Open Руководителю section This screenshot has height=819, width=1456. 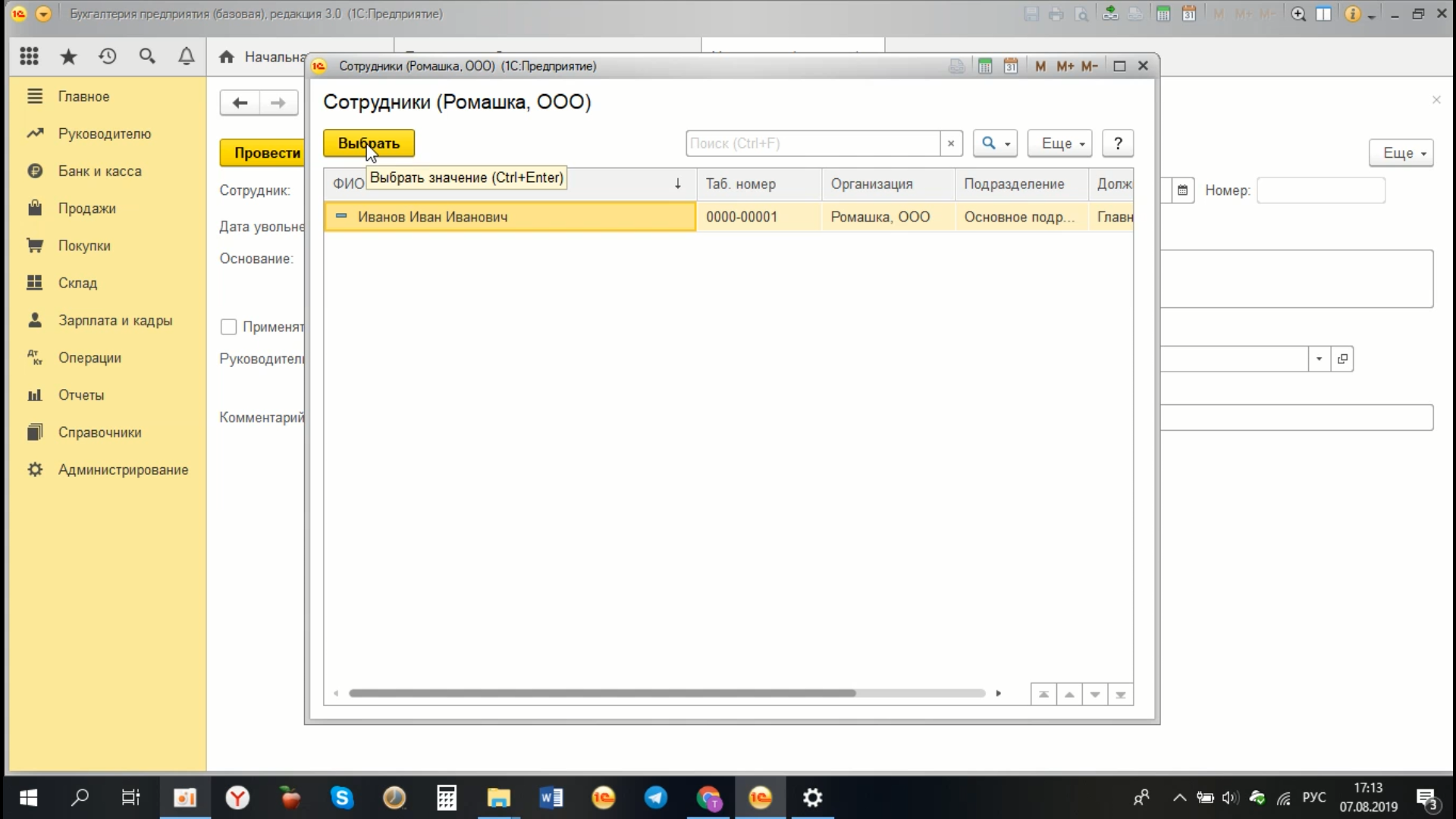(105, 133)
